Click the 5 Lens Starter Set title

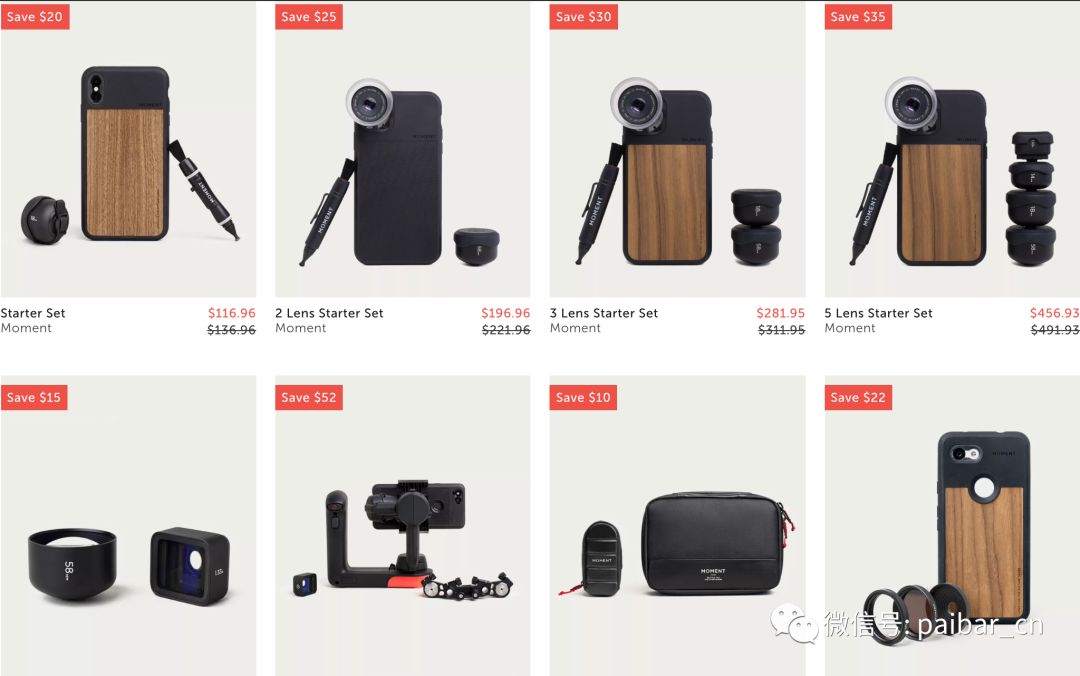pyautogui.click(x=878, y=313)
